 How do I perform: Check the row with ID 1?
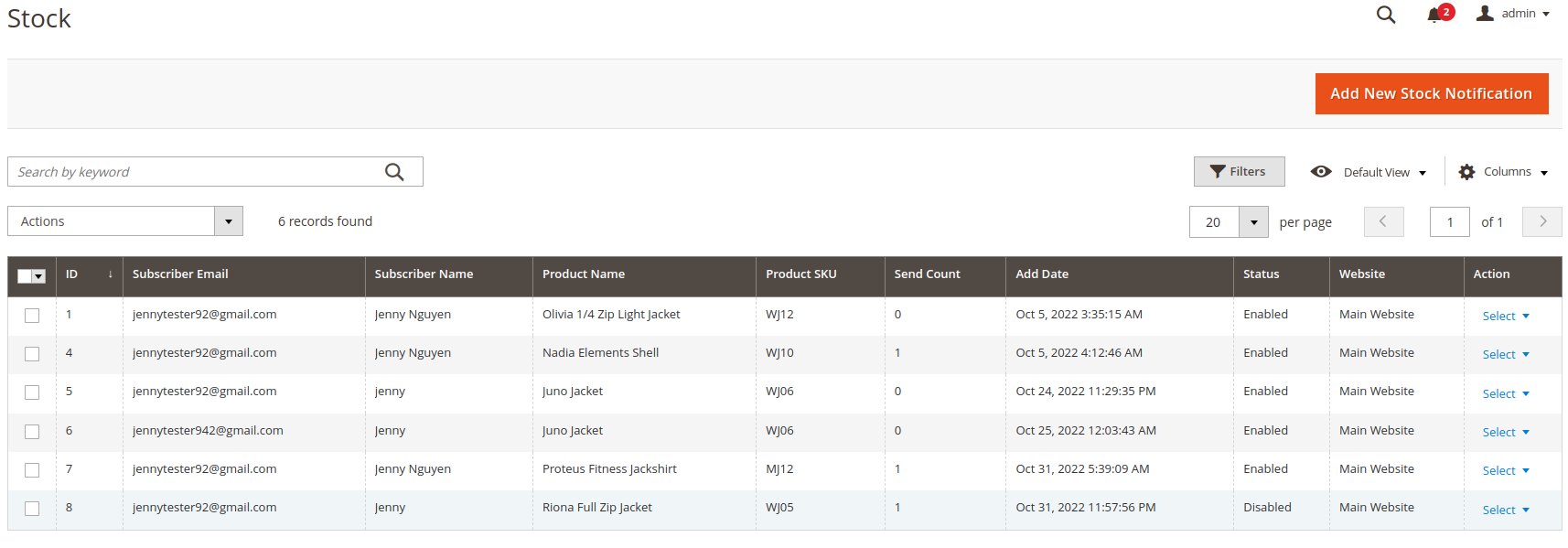point(32,316)
